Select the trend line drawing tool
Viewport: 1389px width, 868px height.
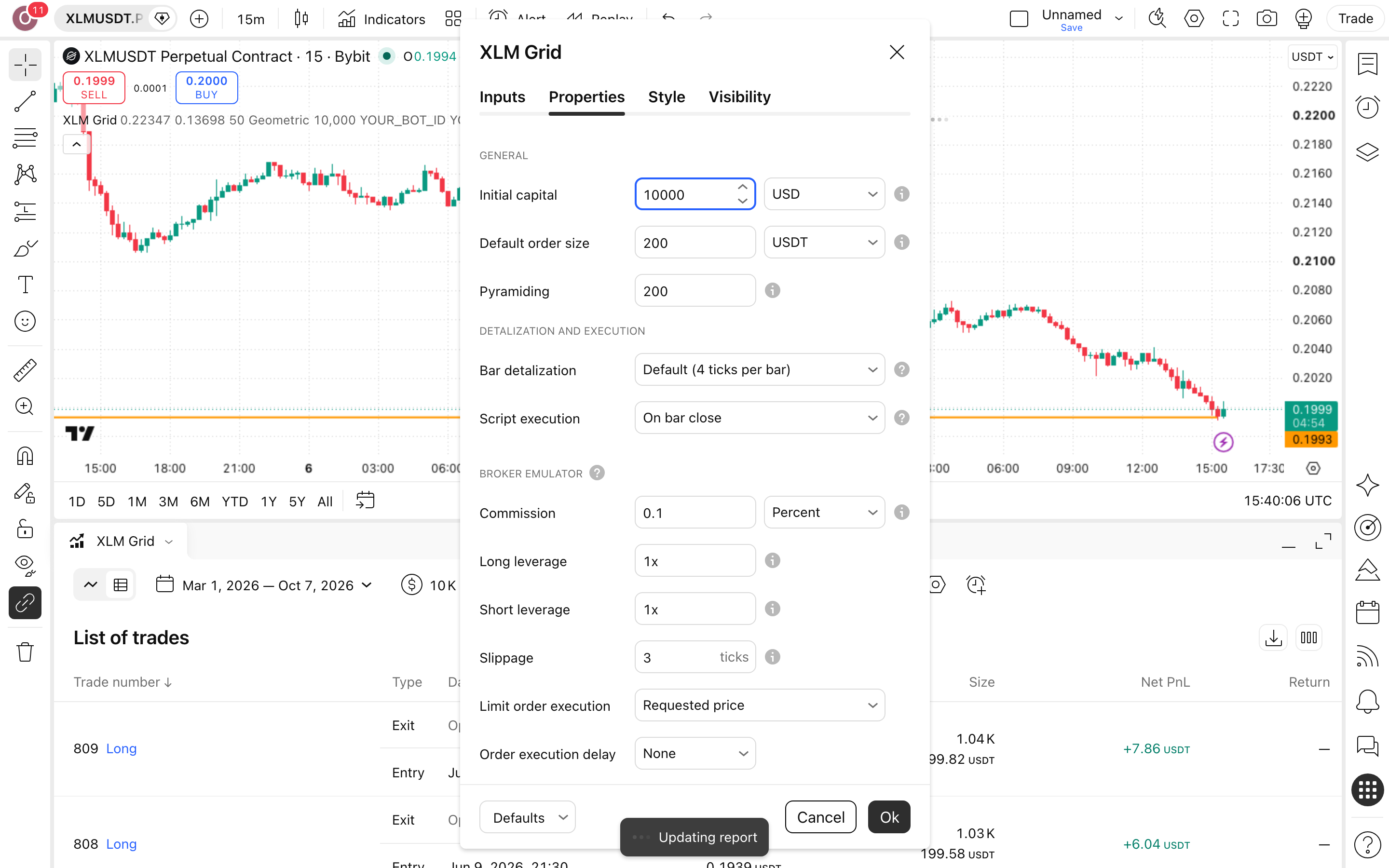coord(25,102)
